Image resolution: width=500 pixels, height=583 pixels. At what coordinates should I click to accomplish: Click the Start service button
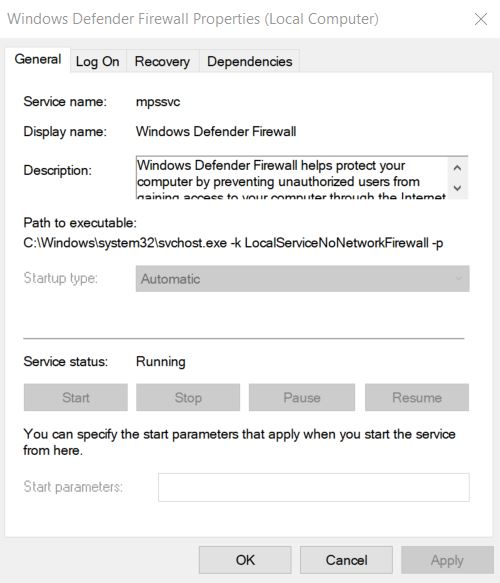(76, 397)
